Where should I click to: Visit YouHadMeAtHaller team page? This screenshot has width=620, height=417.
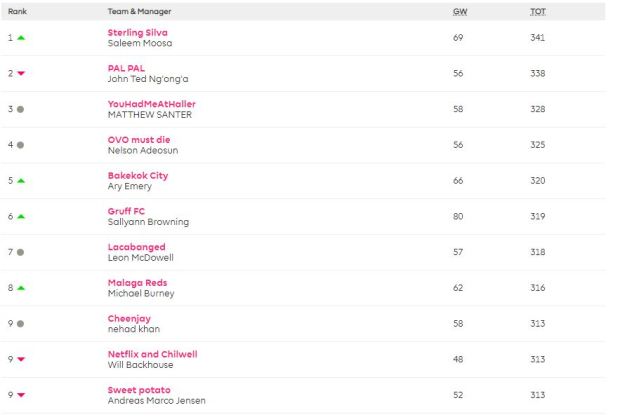tap(149, 104)
